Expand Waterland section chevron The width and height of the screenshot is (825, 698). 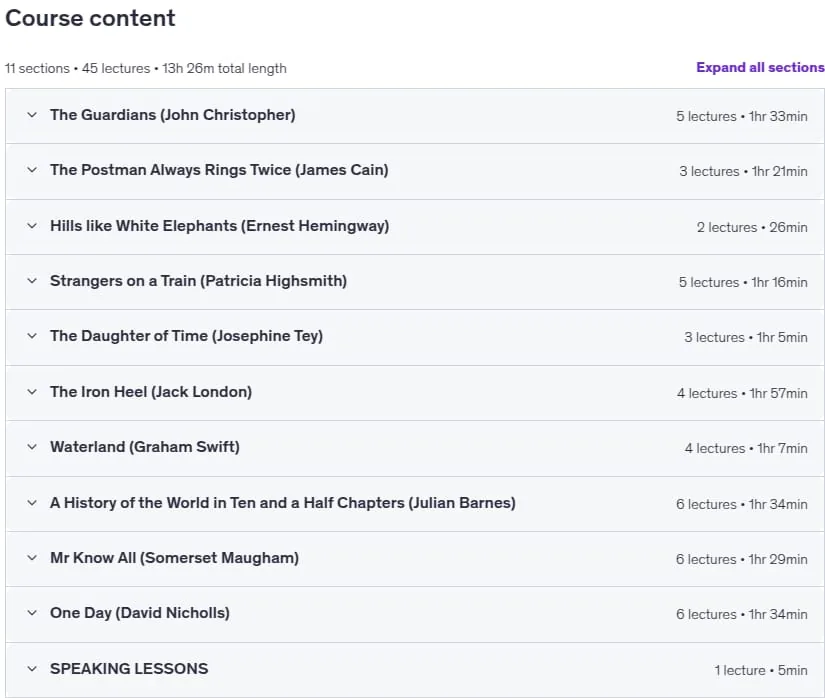[32, 447]
